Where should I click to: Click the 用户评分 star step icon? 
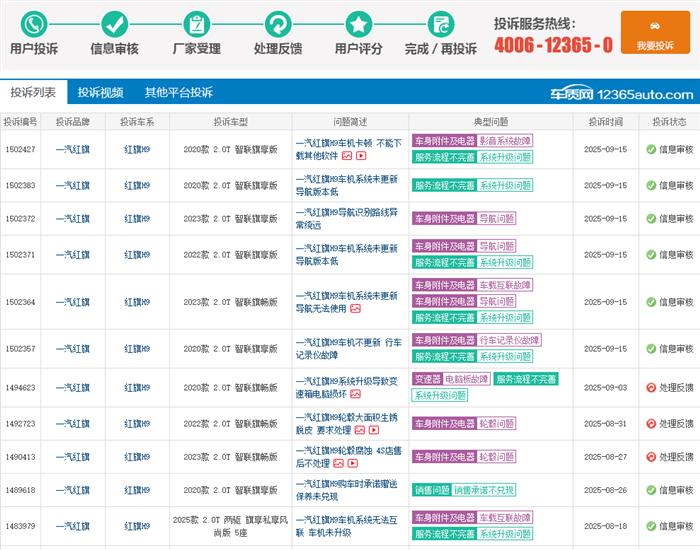click(x=358, y=24)
